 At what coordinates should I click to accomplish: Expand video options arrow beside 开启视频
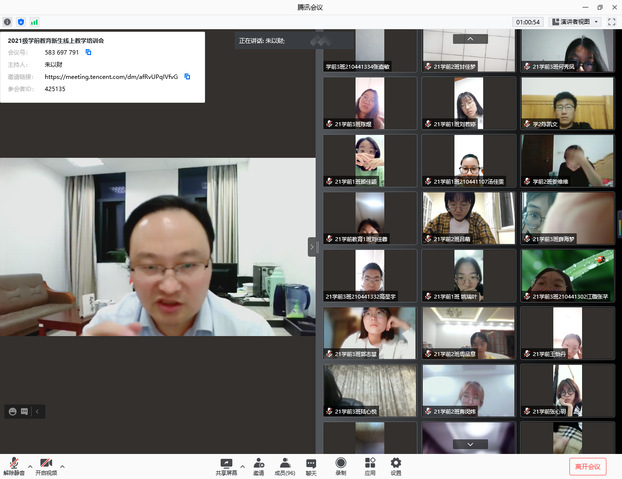(62, 466)
